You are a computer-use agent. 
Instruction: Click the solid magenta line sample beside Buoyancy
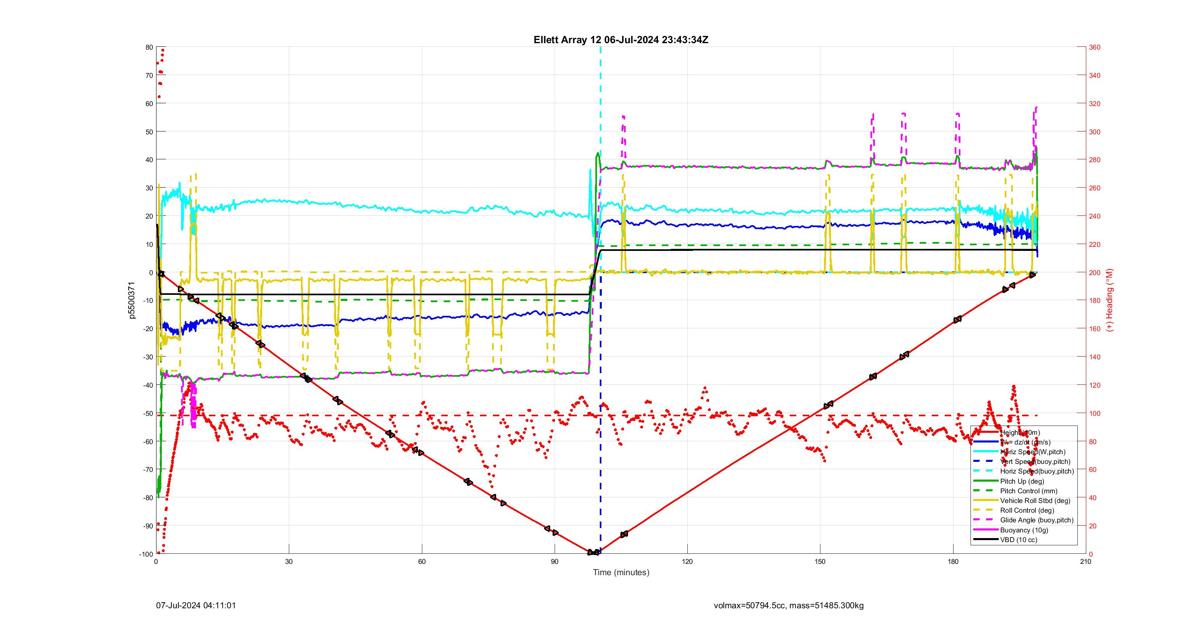[986, 530]
